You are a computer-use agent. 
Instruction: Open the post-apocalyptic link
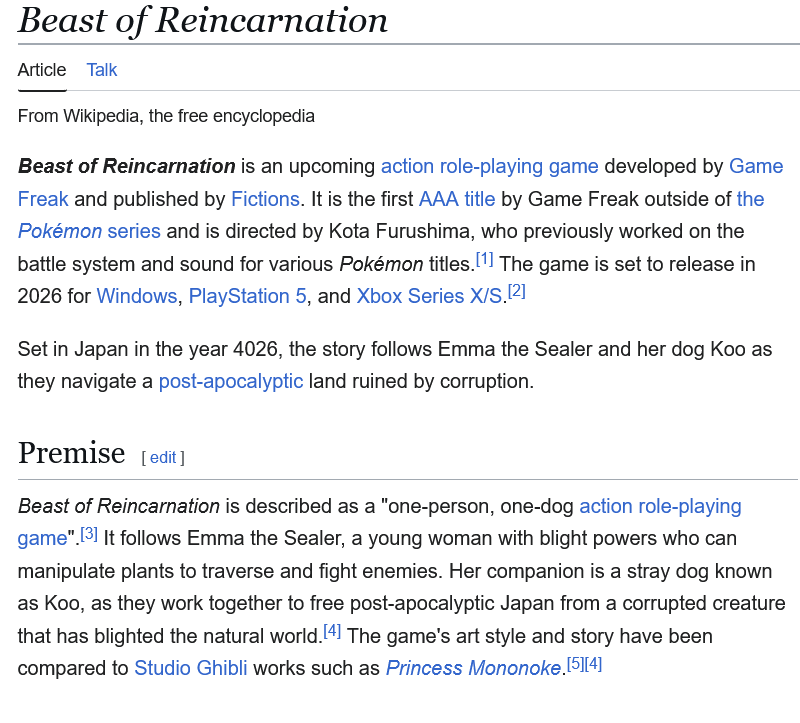(231, 381)
